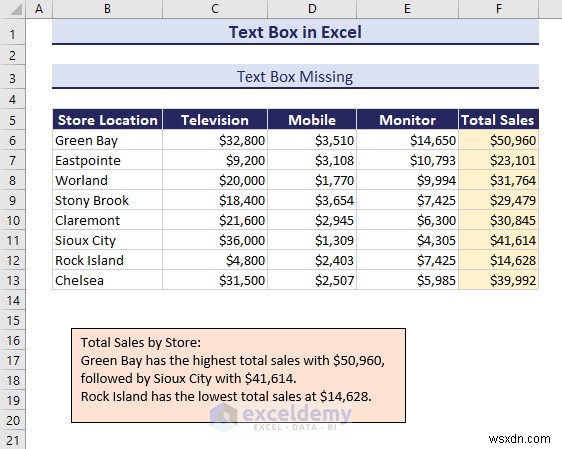Screen dimensions: 562x449
Task: Select the 'Stony Brook' cell
Action: tap(107, 200)
